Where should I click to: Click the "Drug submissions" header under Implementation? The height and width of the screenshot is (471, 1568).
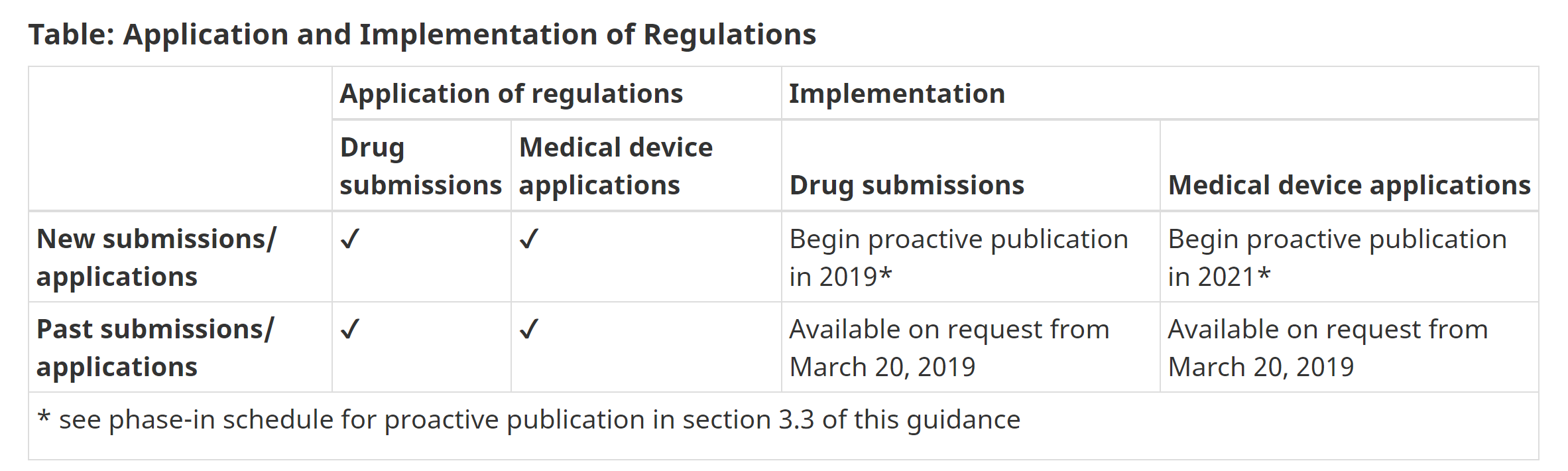[906, 185]
